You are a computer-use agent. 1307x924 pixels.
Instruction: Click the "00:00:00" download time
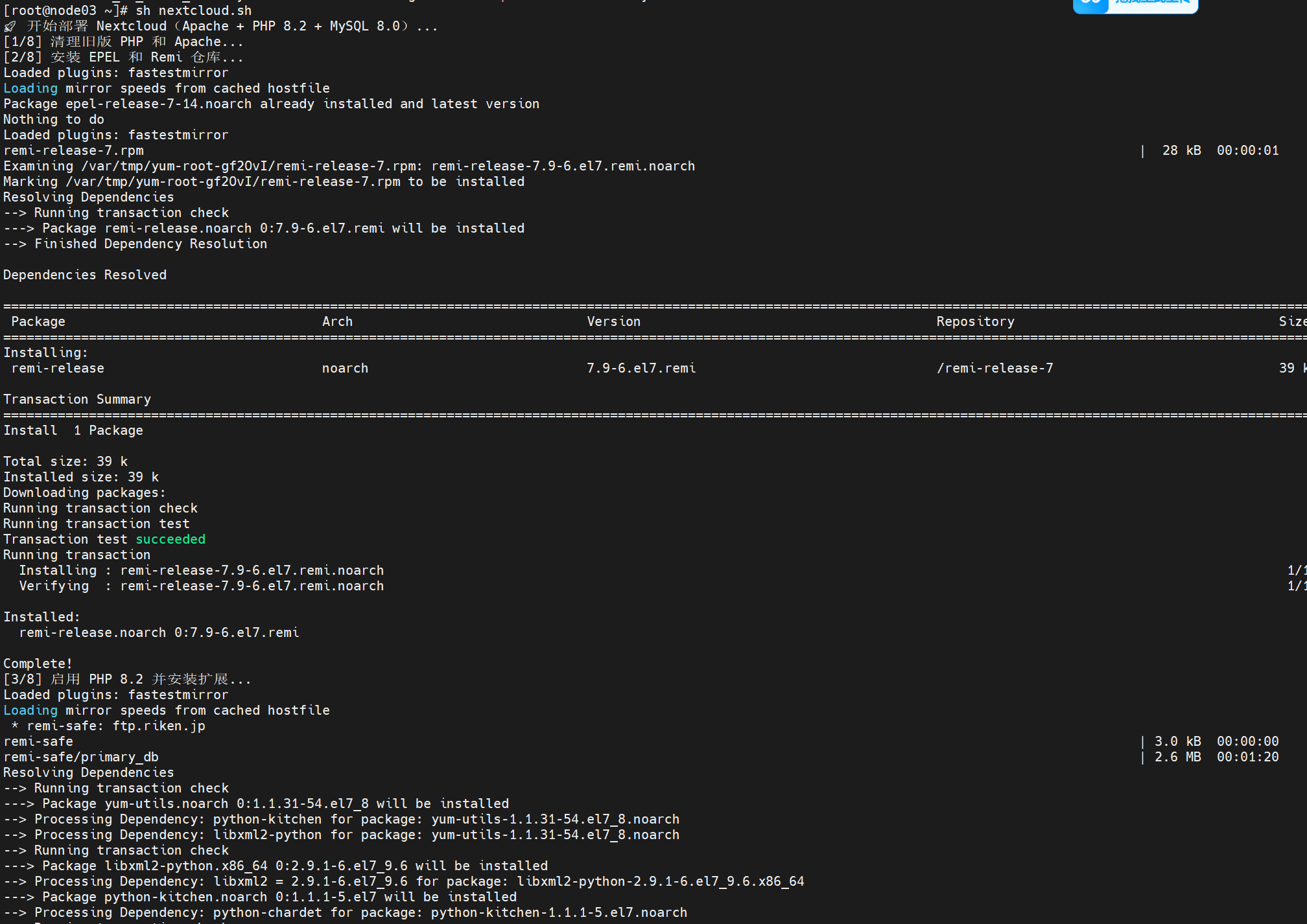tap(1247, 741)
